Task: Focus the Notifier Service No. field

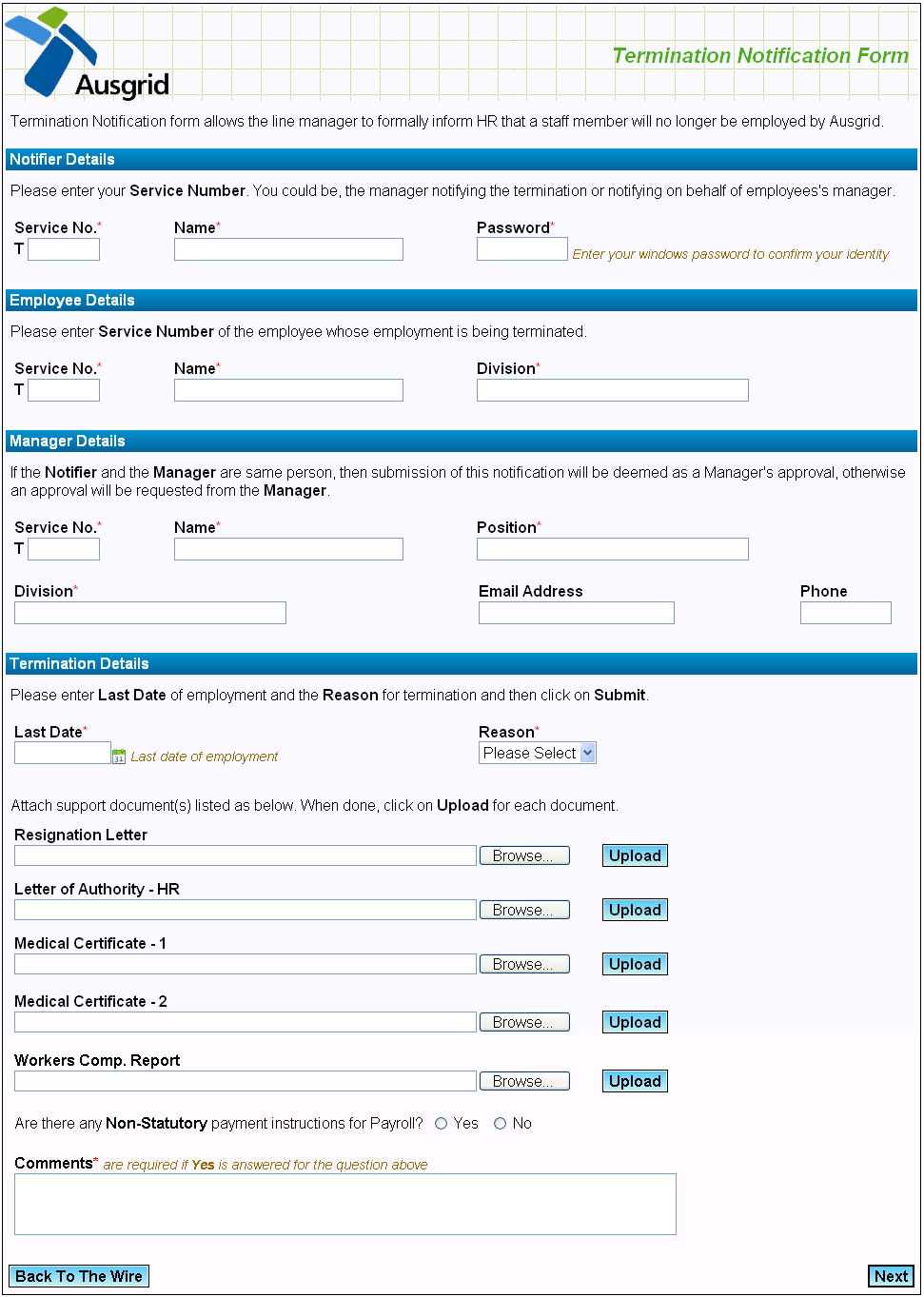Action: [x=64, y=249]
